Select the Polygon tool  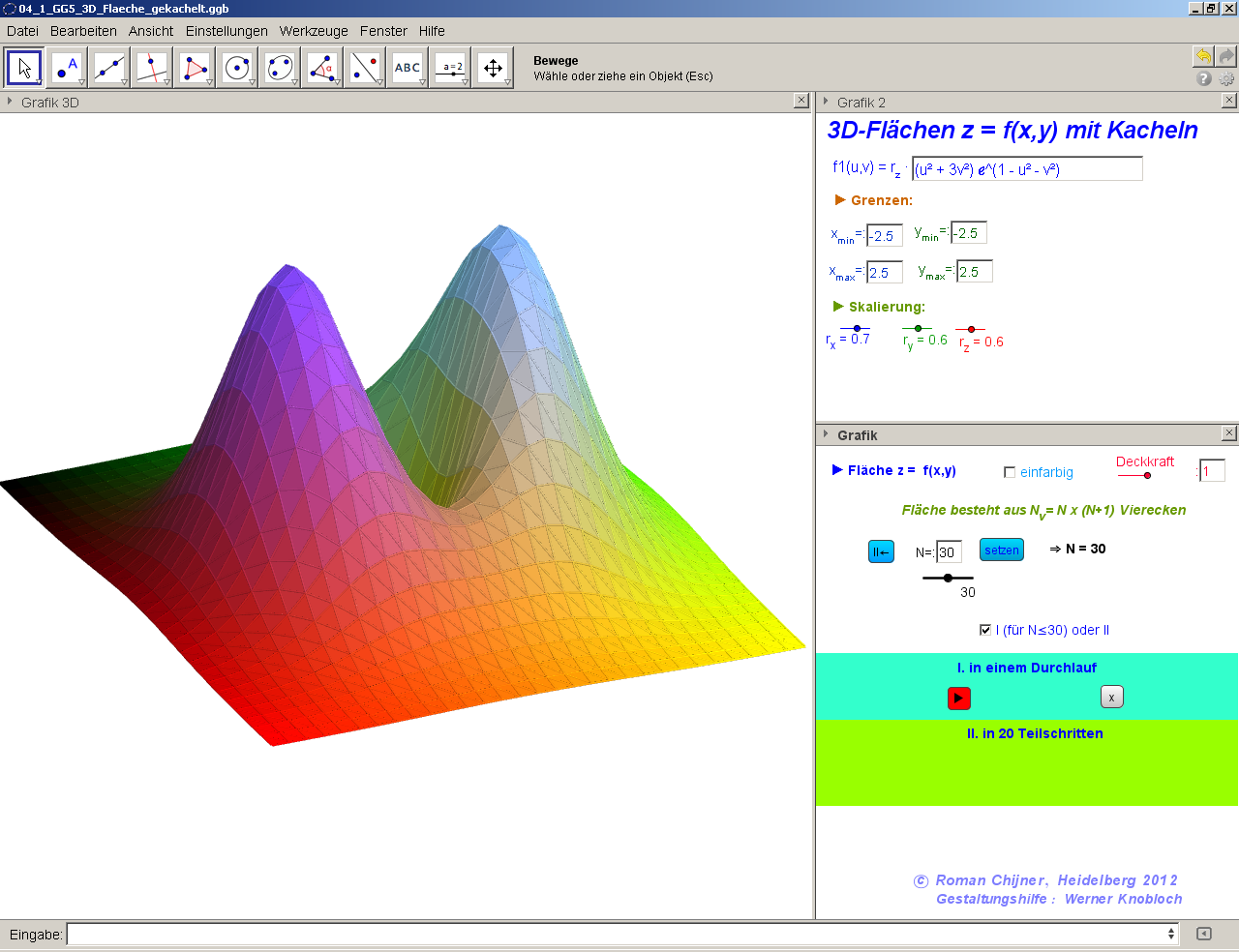pyautogui.click(x=195, y=68)
